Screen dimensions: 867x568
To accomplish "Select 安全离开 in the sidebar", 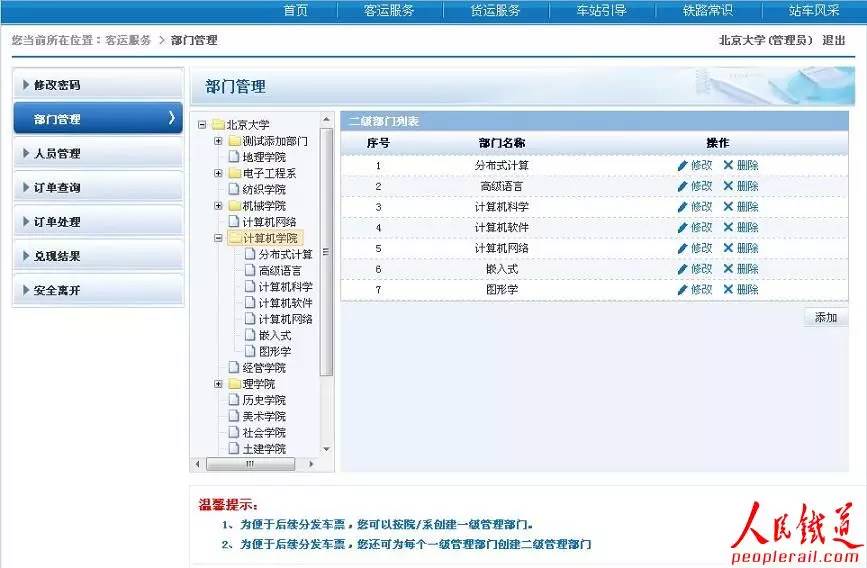I will 98,290.
